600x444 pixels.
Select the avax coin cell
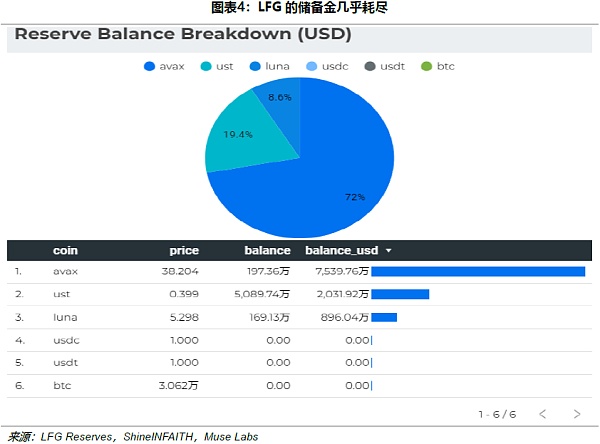(65, 271)
